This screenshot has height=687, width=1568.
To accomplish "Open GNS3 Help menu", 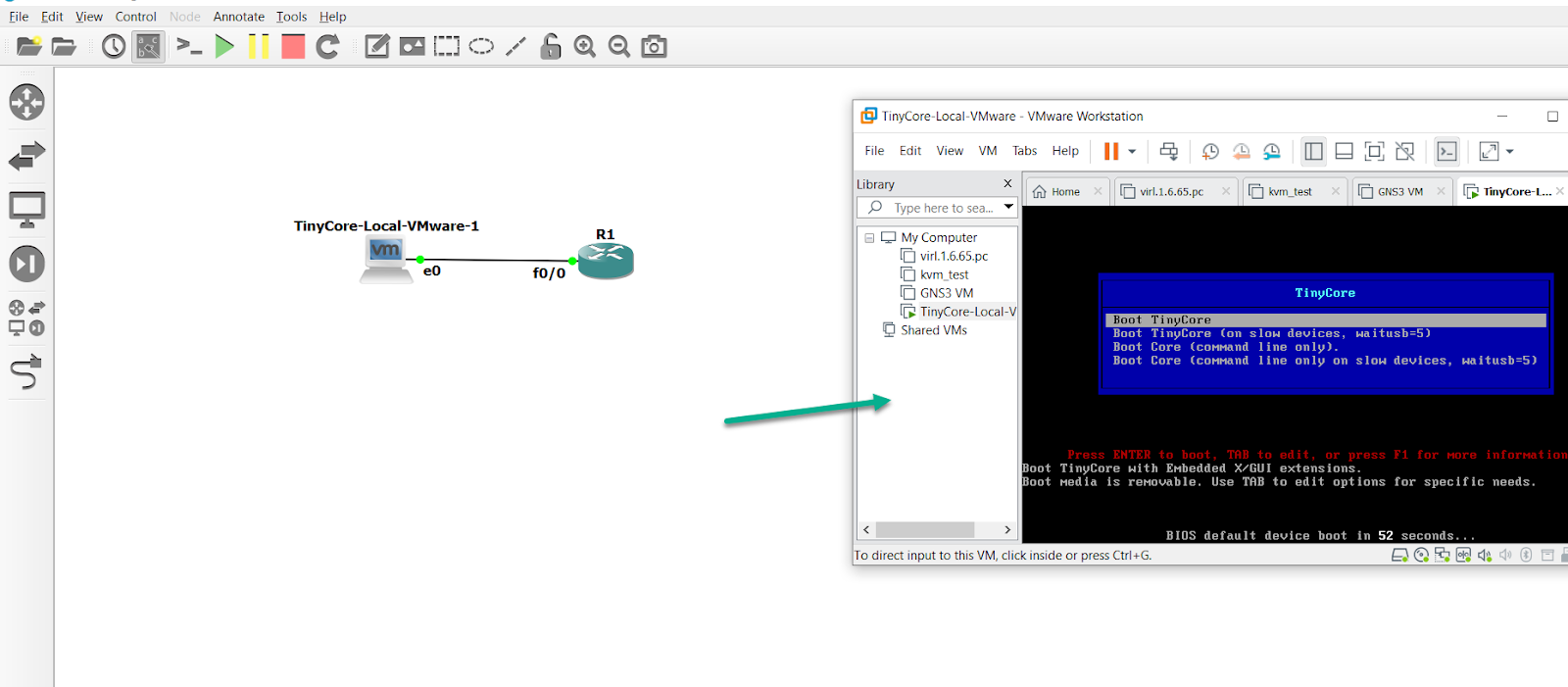I will [333, 17].
